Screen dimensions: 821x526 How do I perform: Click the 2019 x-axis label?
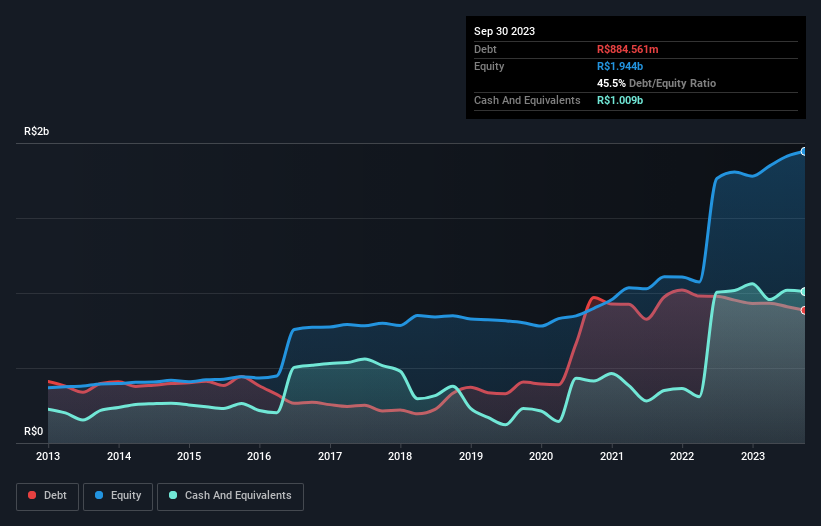point(471,456)
